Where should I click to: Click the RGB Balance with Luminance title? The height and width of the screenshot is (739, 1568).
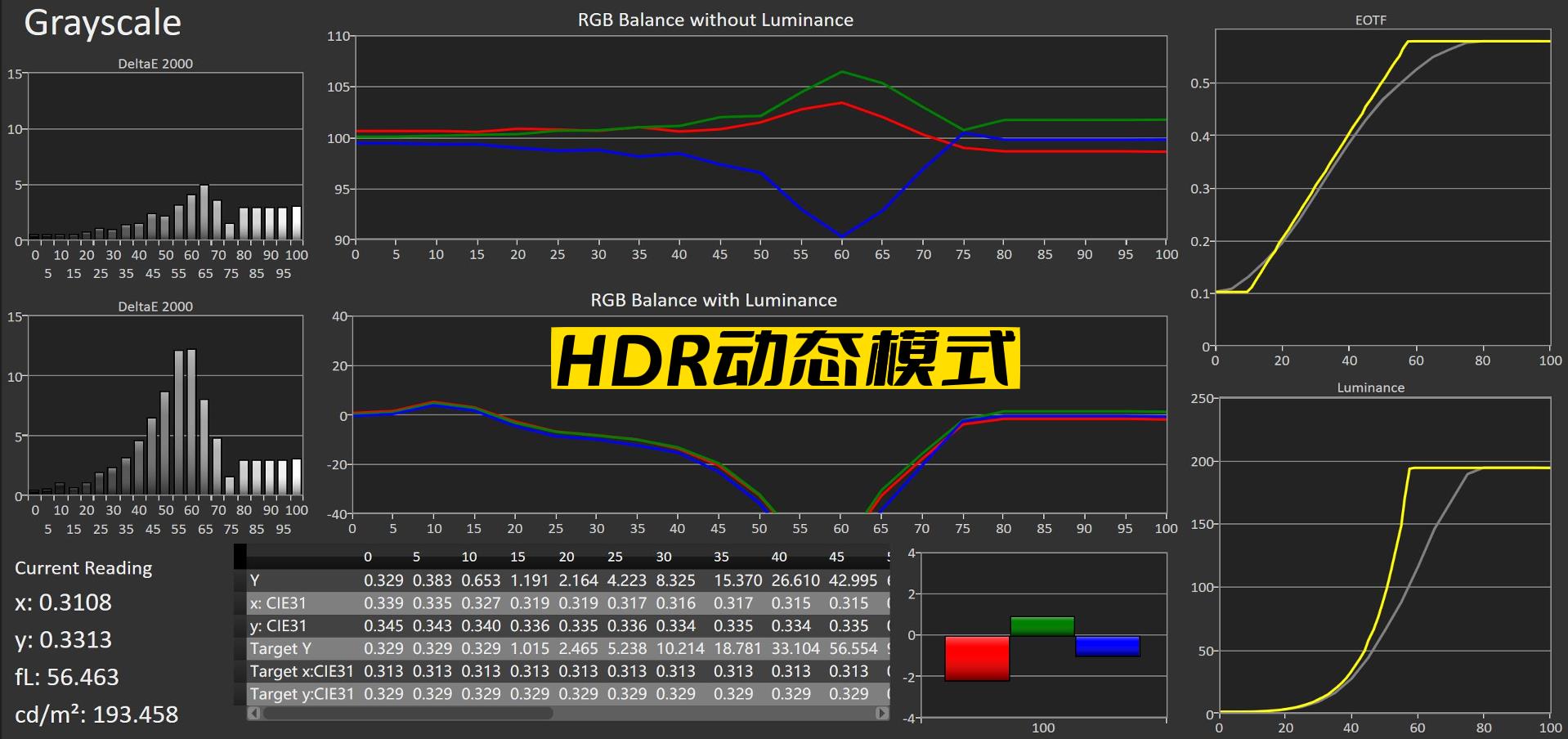pos(714,300)
